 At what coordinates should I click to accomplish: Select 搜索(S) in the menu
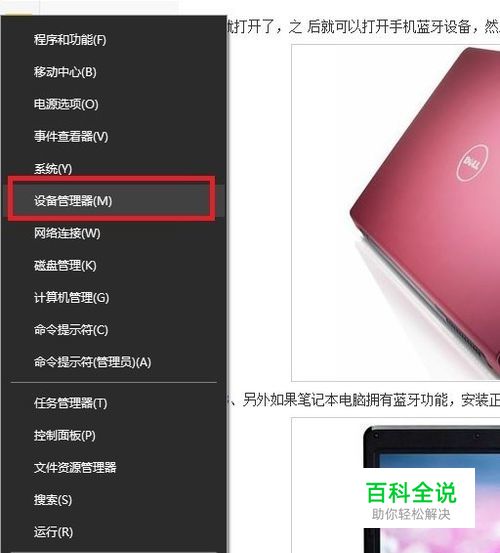(x=113, y=500)
